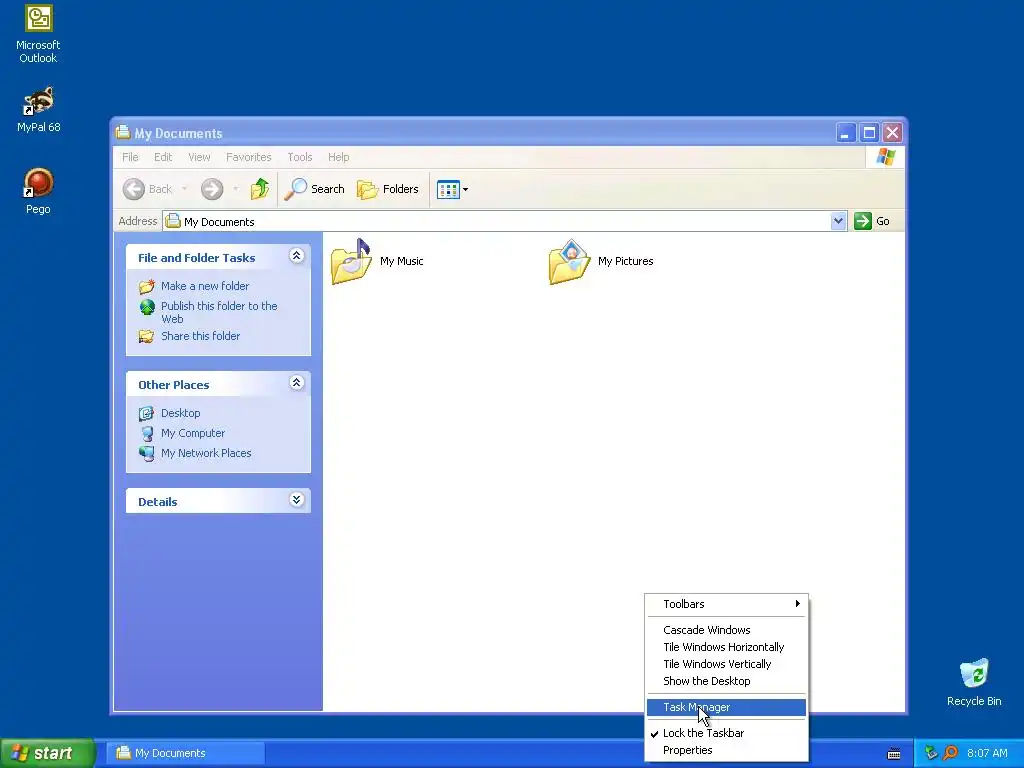Viewport: 1024px width, 768px height.
Task: Go to Desktop in Other Places
Action: tap(180, 413)
